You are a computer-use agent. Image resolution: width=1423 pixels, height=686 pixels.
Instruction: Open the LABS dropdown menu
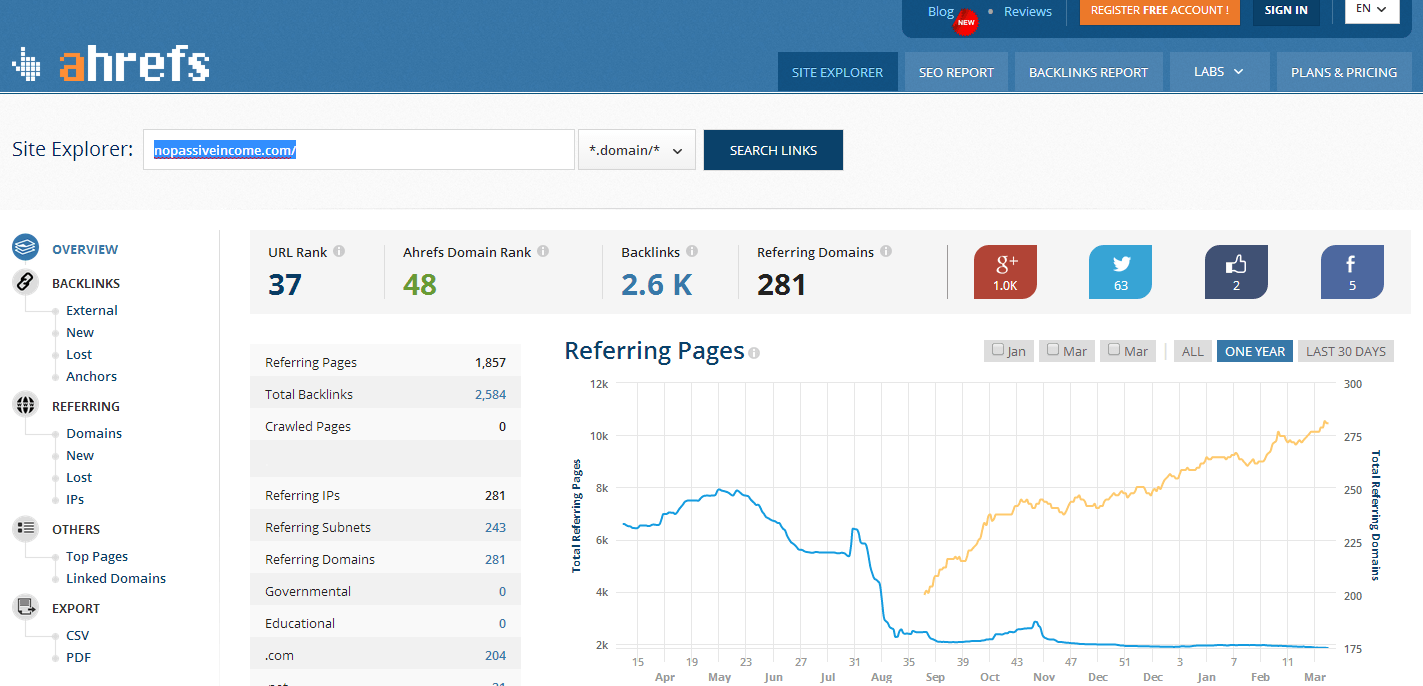1219,71
